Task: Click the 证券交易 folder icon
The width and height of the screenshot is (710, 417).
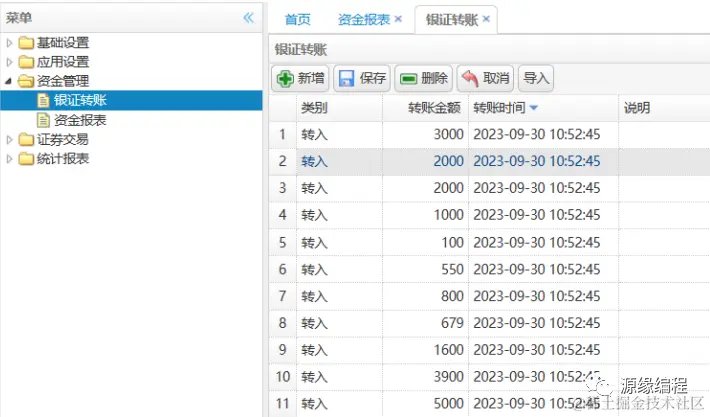Action: pos(26,139)
